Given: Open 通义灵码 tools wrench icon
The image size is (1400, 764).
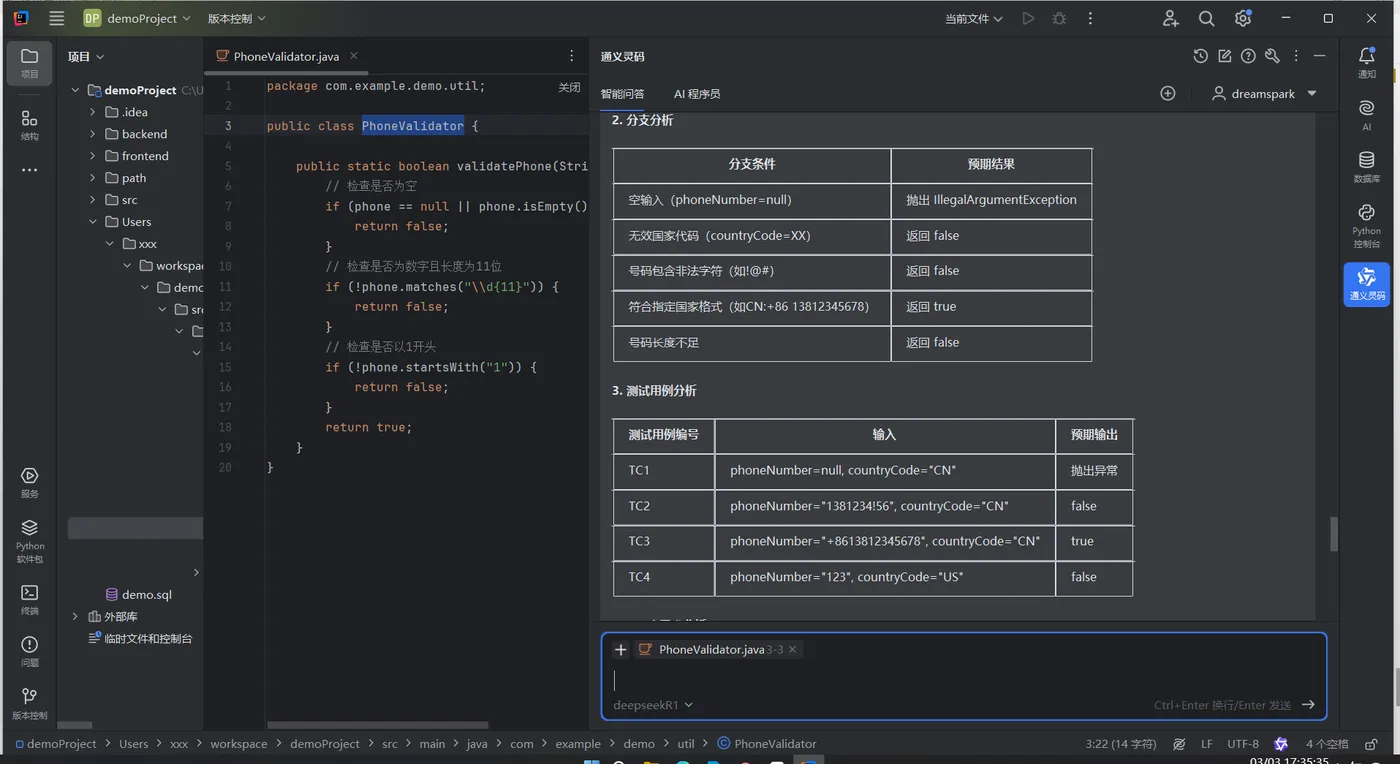Looking at the screenshot, I should coord(1272,56).
